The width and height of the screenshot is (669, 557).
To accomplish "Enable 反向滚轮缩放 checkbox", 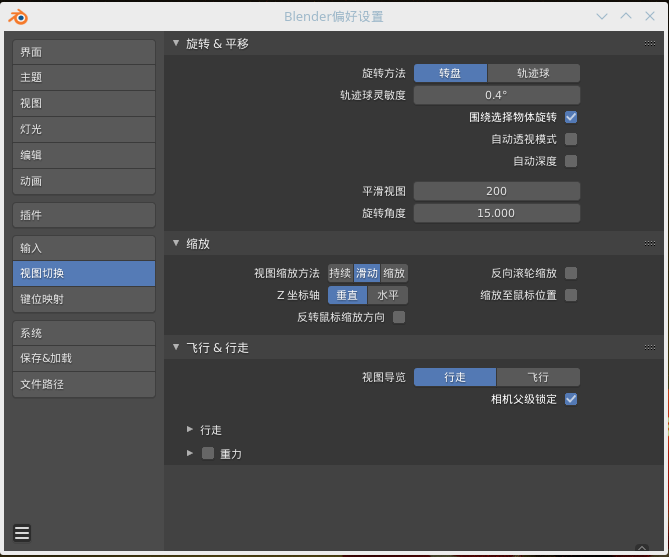I will point(571,273).
